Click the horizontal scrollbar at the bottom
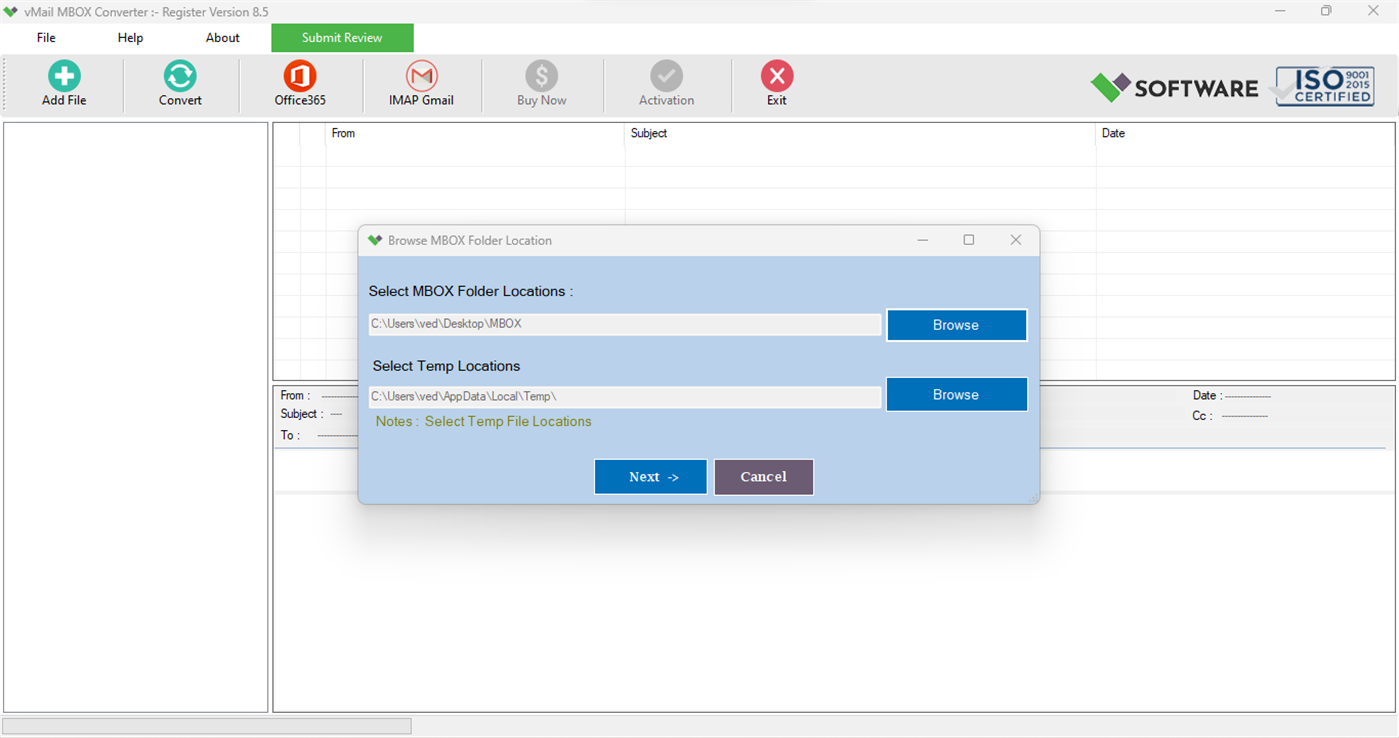 click(x=205, y=725)
